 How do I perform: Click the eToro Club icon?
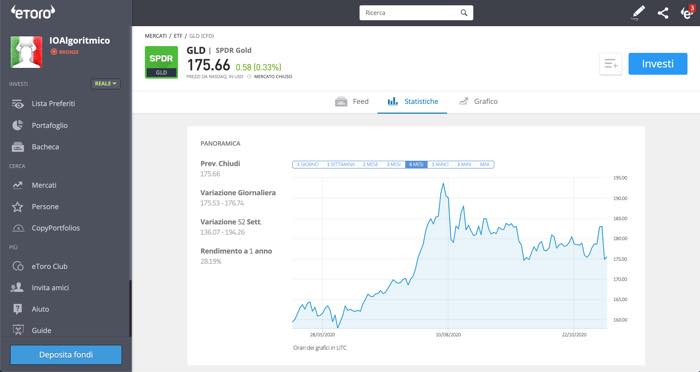17,266
